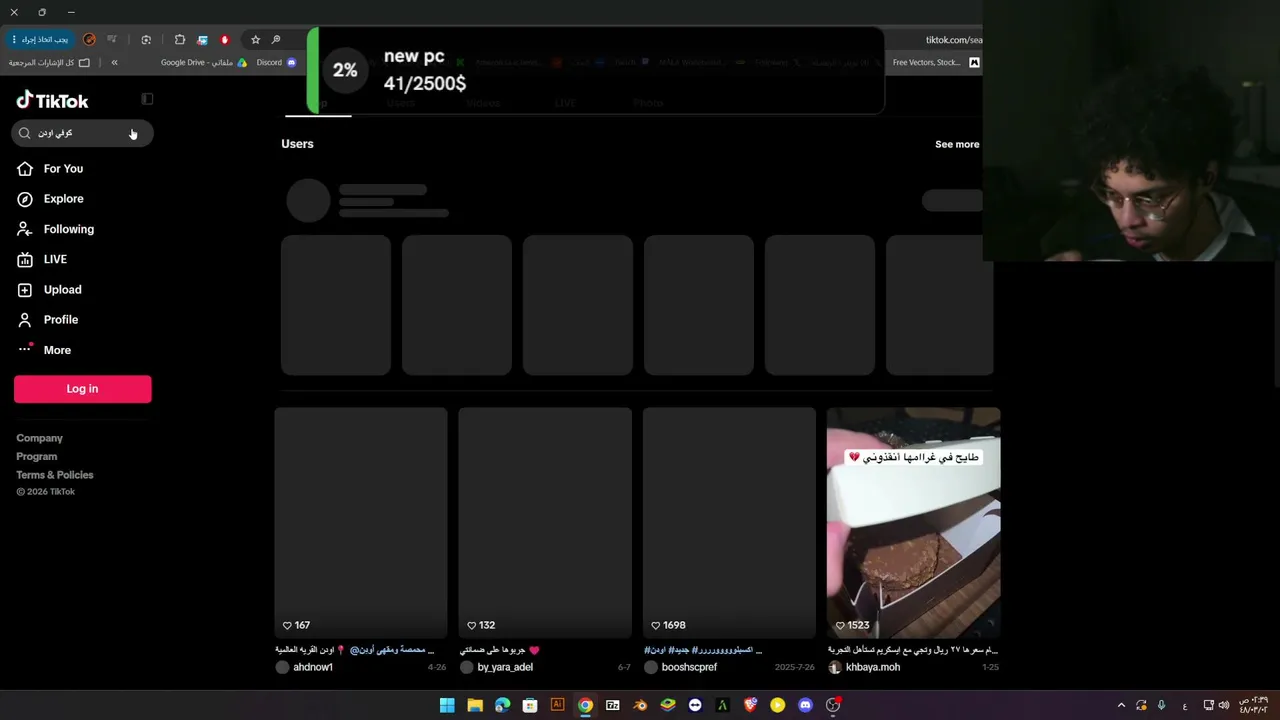Image resolution: width=1280 pixels, height=720 pixels.
Task: Open the chocolate cake video thumbnail
Action: (x=913, y=522)
